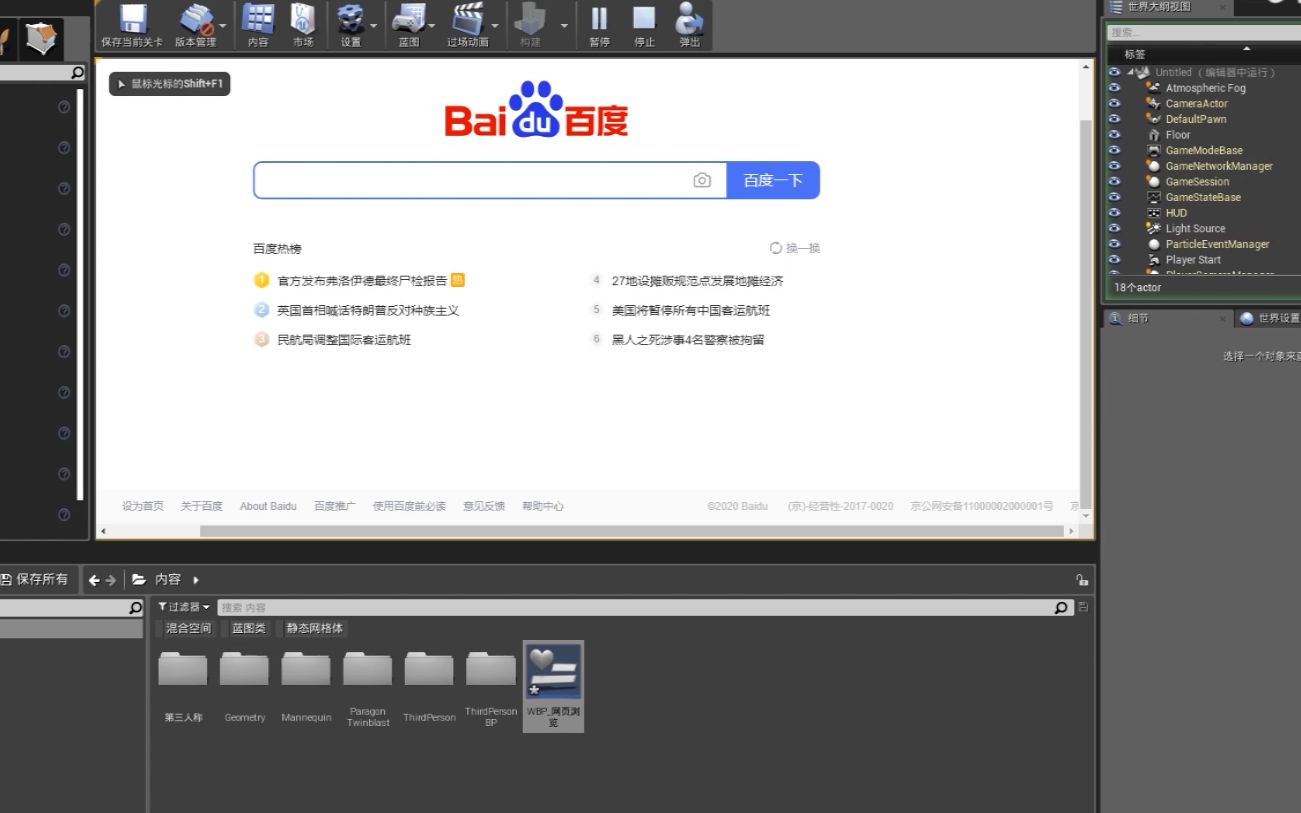Viewport: 1301px width, 813px height.
Task: Toggle visibility eye for HUD
Action: 1114,213
